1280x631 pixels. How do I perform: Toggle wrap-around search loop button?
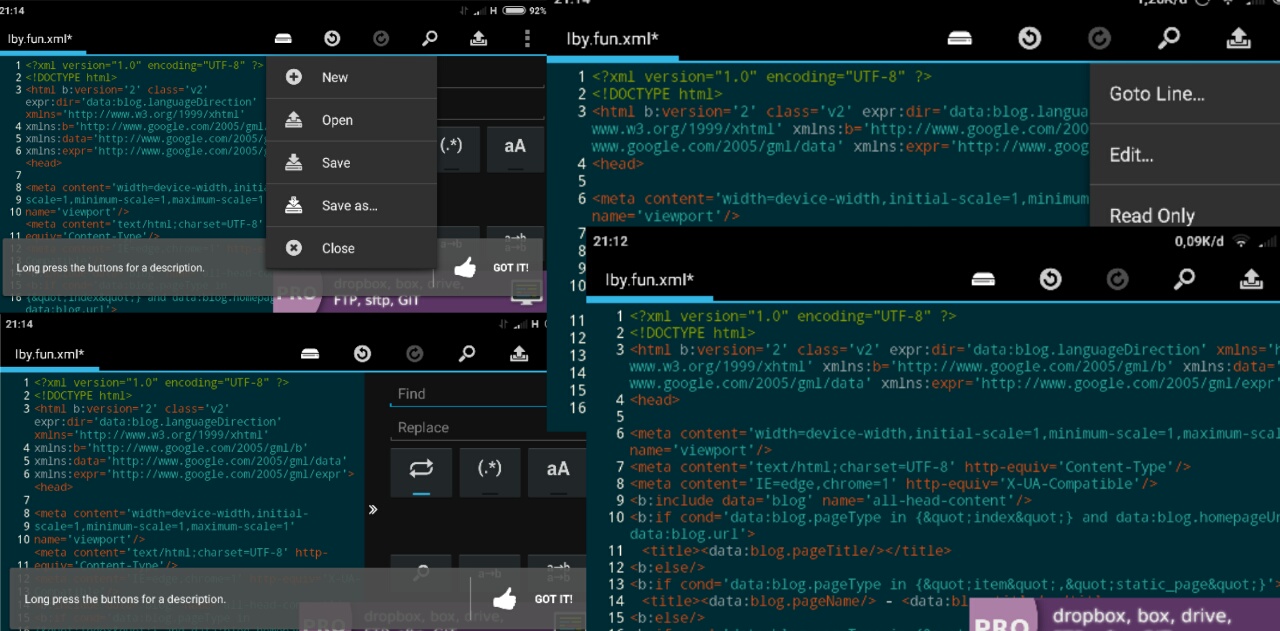tap(421, 471)
